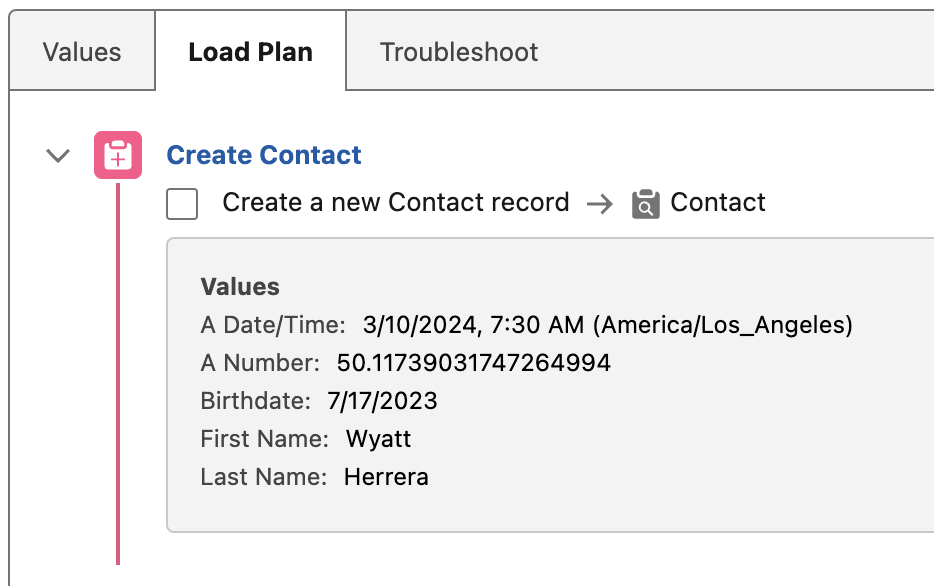Click the Values heading in the details box
The height and width of the screenshot is (586, 934).
tap(240, 287)
